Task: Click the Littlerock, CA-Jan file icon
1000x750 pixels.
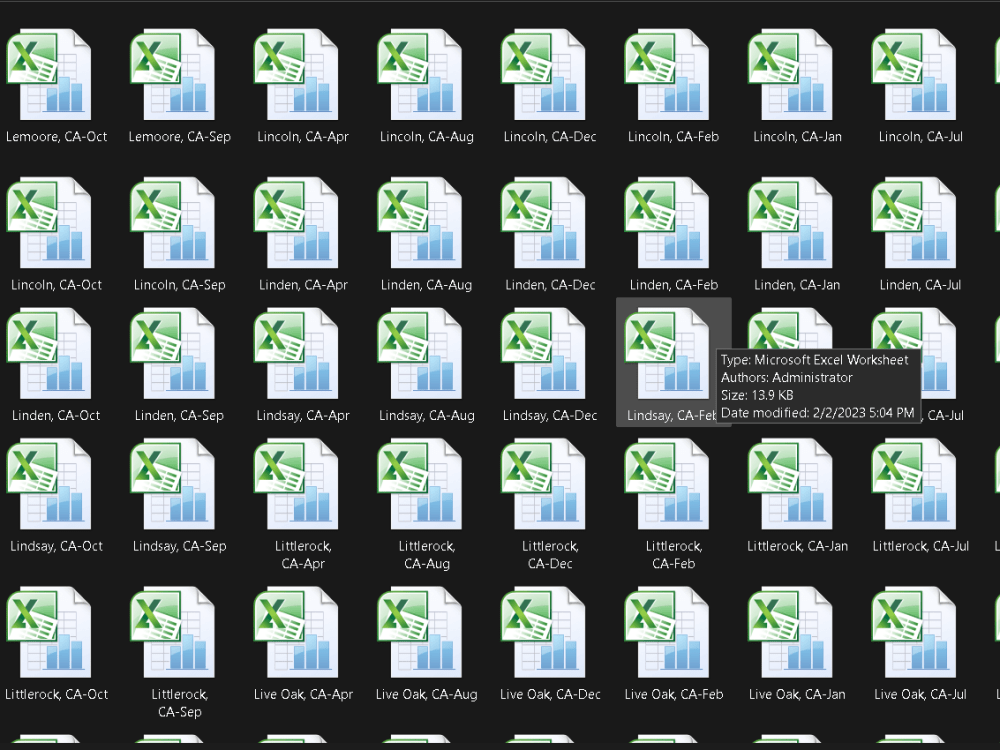Action: click(791, 485)
